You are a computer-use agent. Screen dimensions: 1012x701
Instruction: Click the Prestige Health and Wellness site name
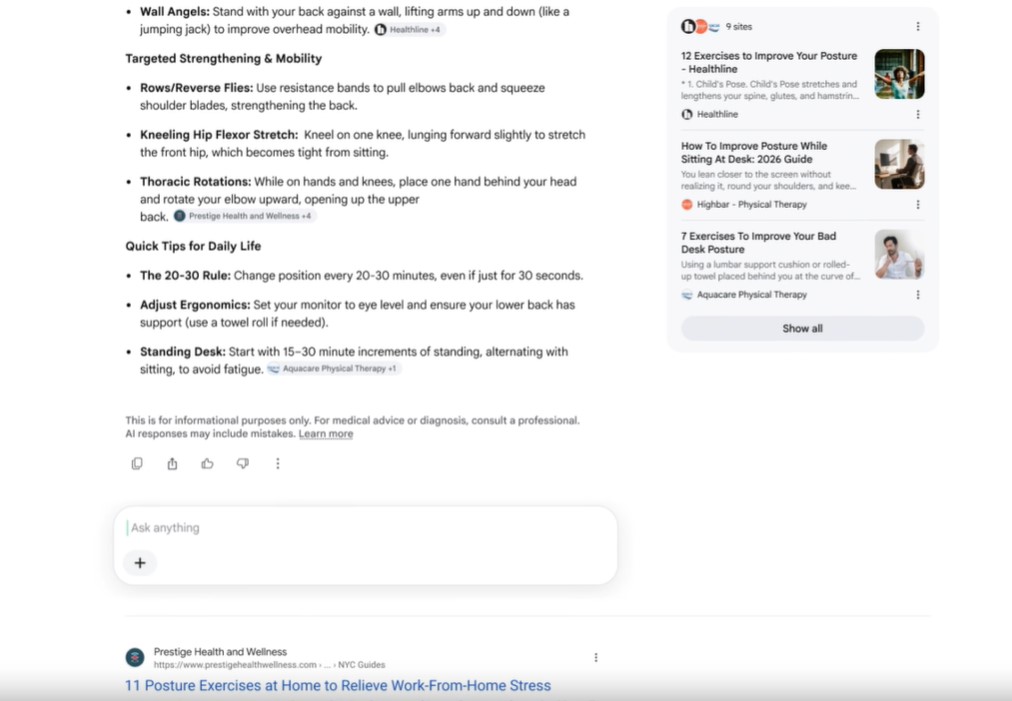tap(220, 652)
